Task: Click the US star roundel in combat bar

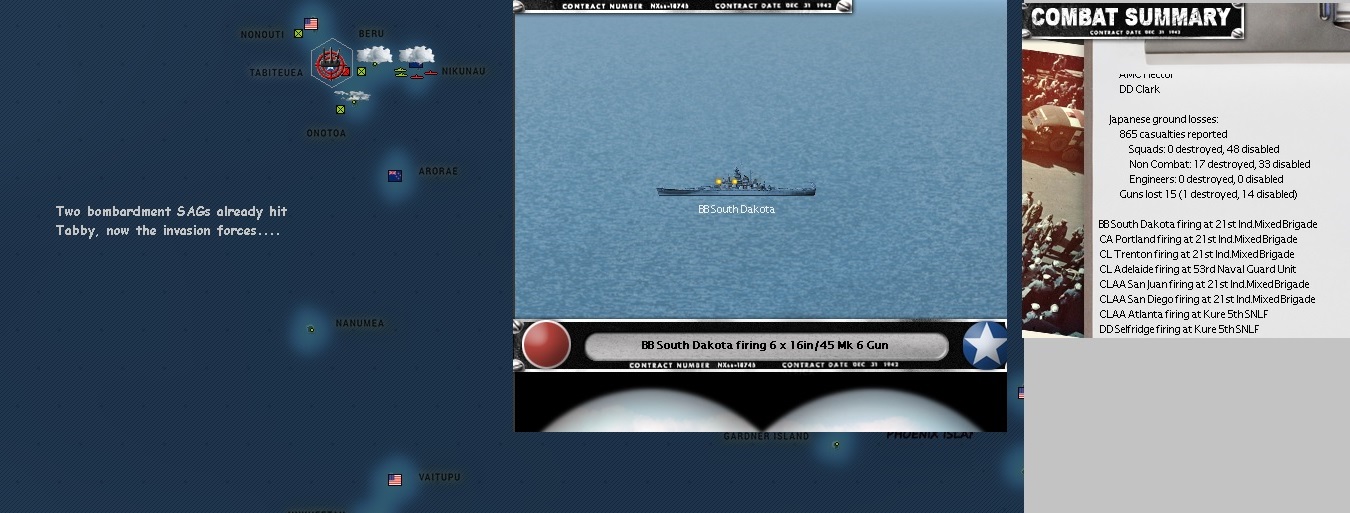Action: [x=985, y=345]
